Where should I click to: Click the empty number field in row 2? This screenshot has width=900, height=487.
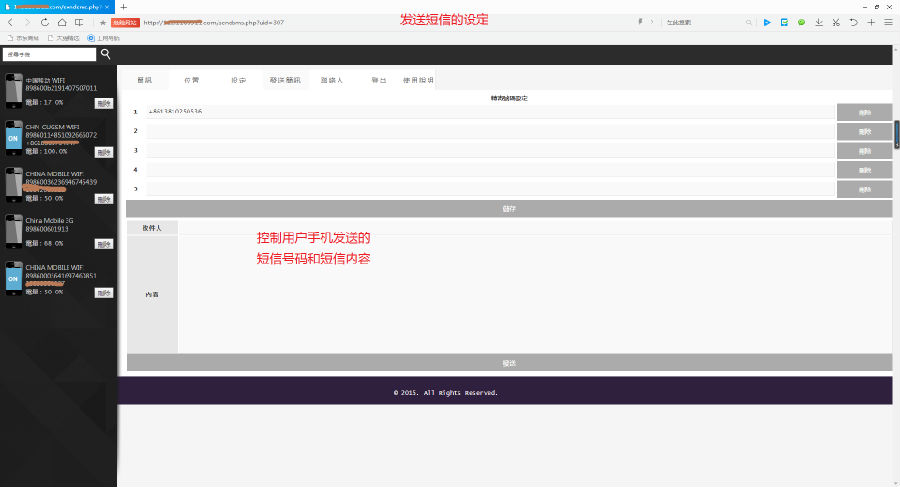click(491, 131)
